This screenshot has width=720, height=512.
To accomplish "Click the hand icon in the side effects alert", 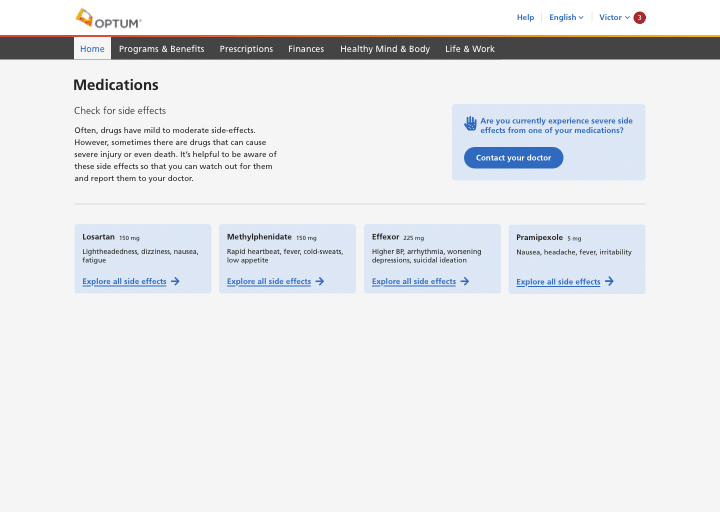I will pyautogui.click(x=470, y=124).
